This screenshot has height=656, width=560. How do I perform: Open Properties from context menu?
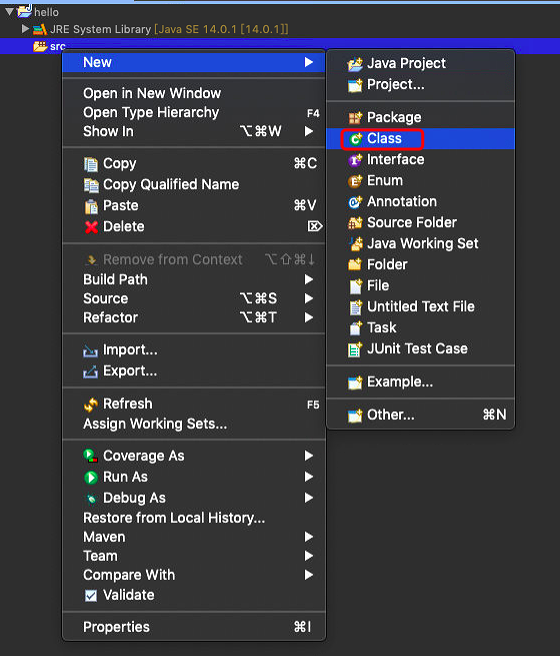coord(193,627)
